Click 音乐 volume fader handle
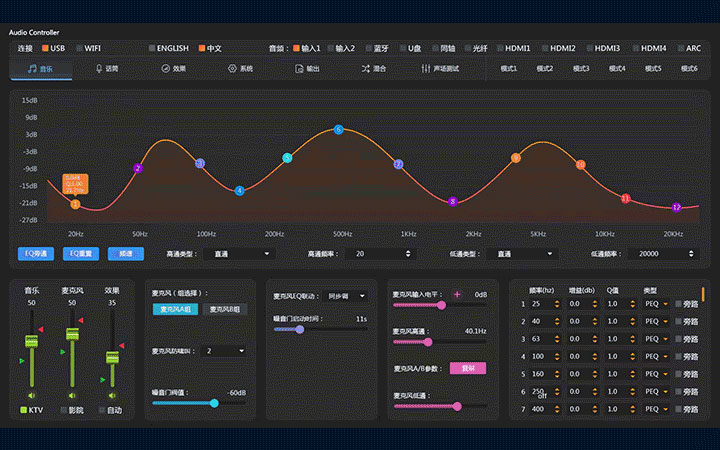This screenshot has height=450, width=720. point(31,341)
